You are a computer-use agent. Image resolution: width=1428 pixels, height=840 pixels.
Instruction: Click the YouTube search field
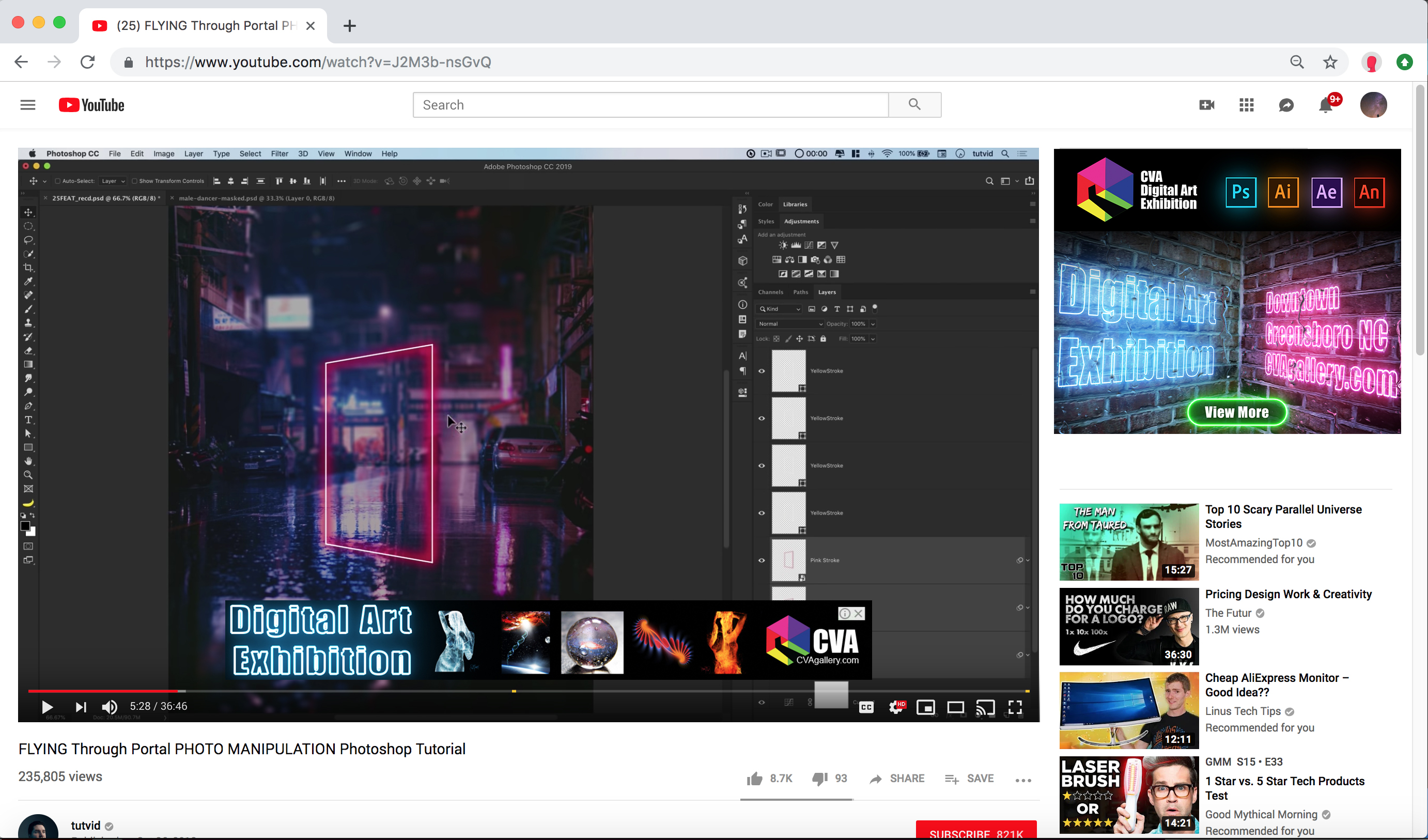pyautogui.click(x=650, y=105)
